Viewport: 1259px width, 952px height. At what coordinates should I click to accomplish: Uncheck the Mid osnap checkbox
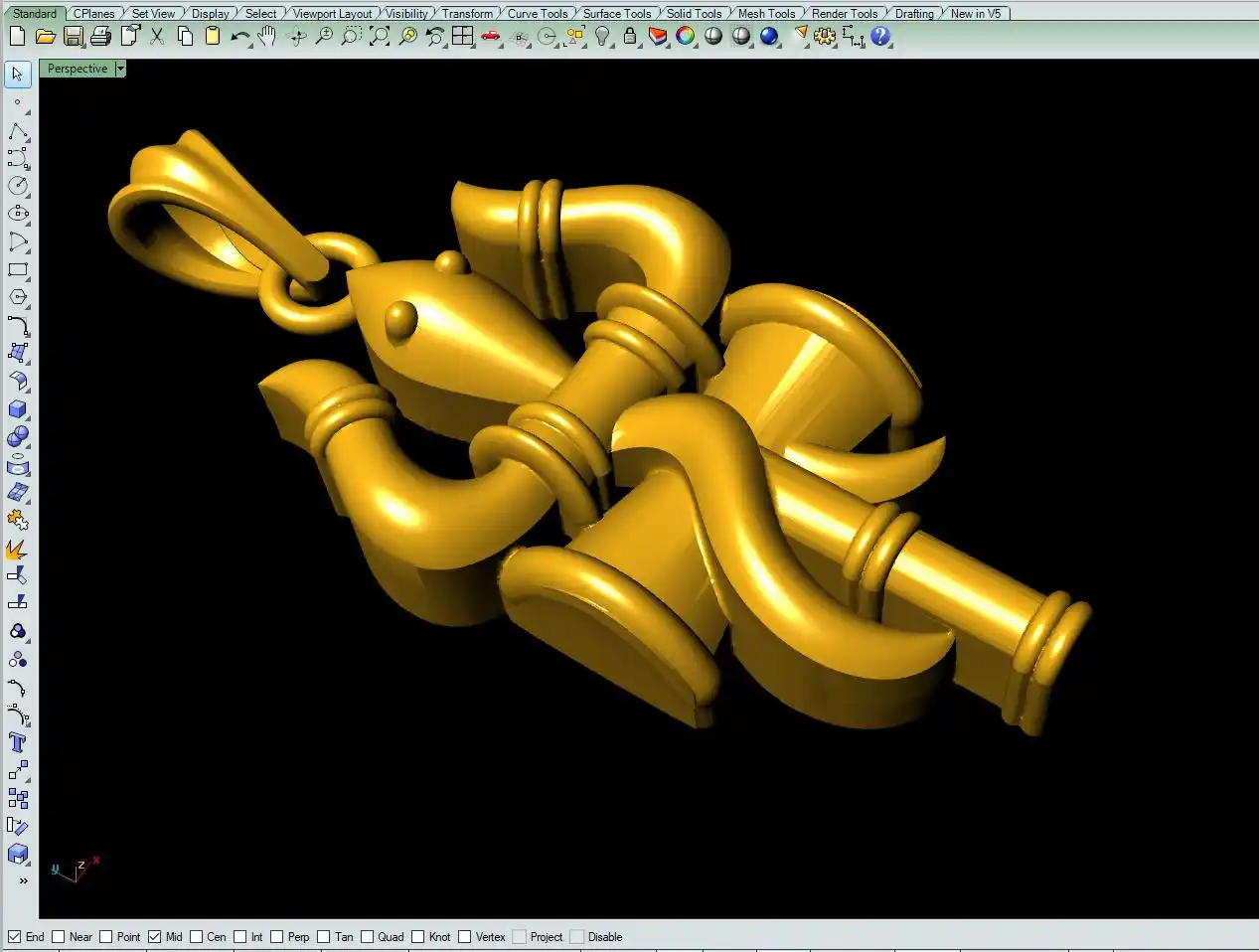[154, 937]
